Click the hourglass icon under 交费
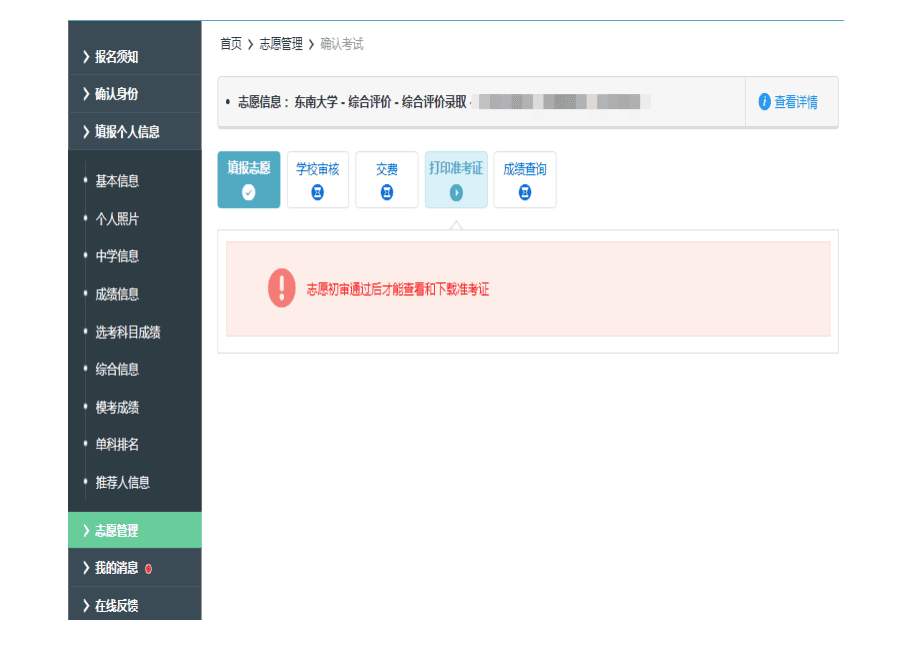Image resolution: width=916 pixels, height=650 pixels. pos(387,193)
